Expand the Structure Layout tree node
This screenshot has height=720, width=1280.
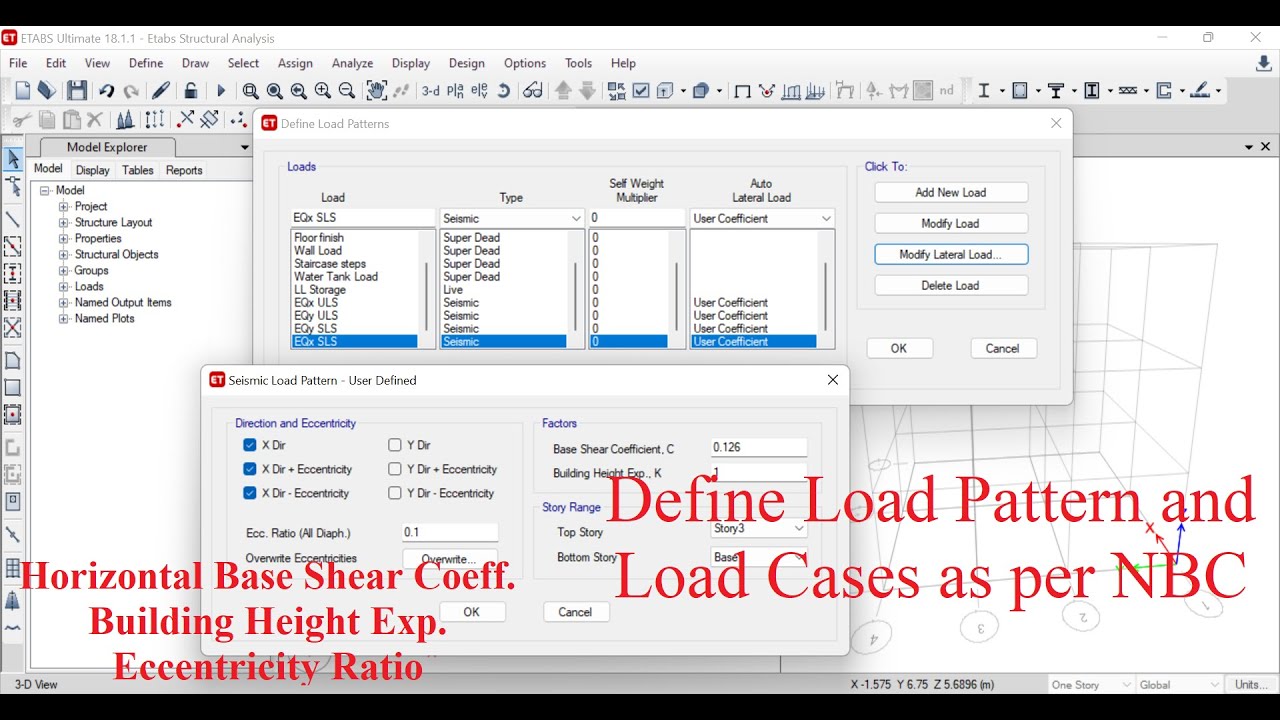pos(64,223)
